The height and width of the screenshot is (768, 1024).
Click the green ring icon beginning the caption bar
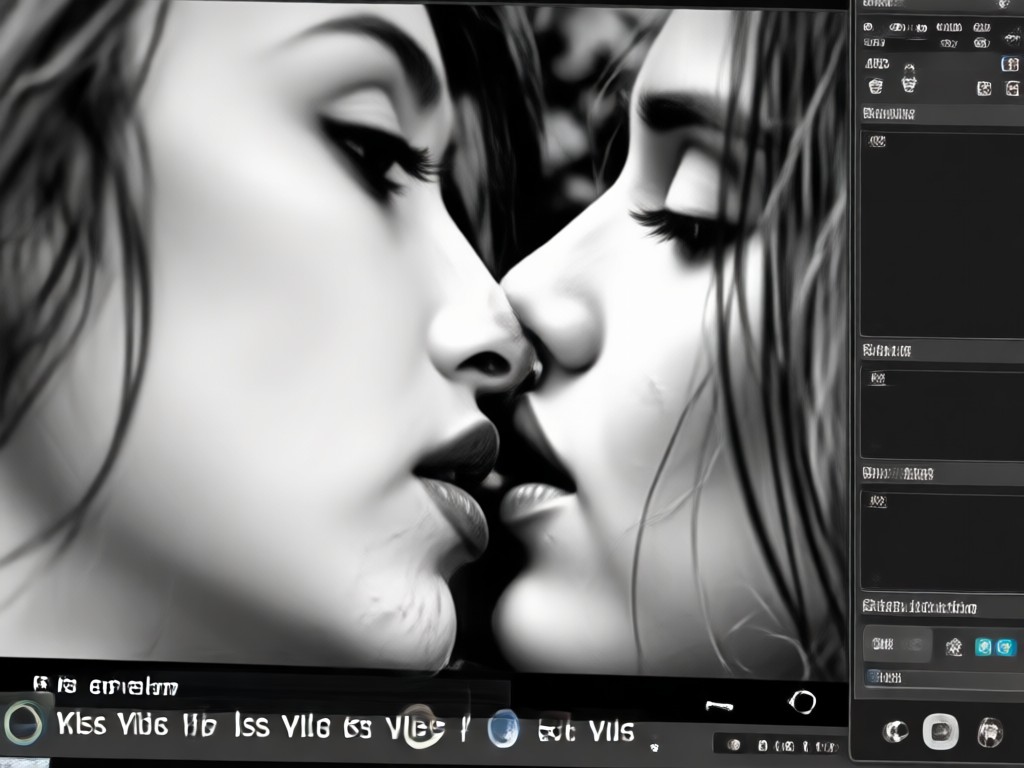(23, 723)
